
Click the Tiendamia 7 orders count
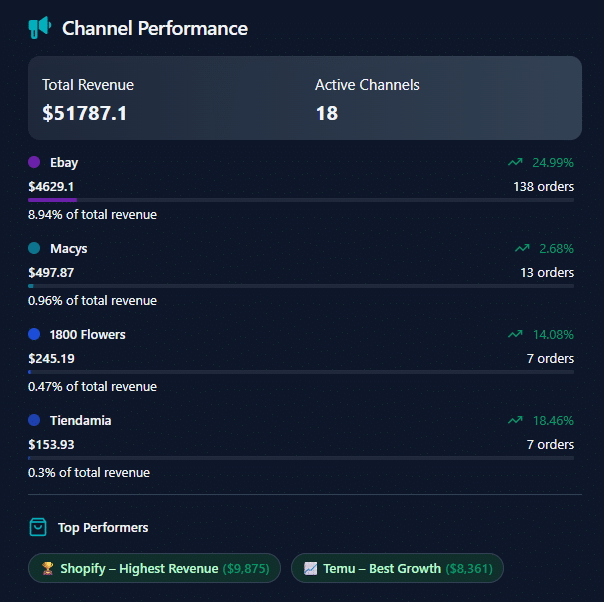550,444
